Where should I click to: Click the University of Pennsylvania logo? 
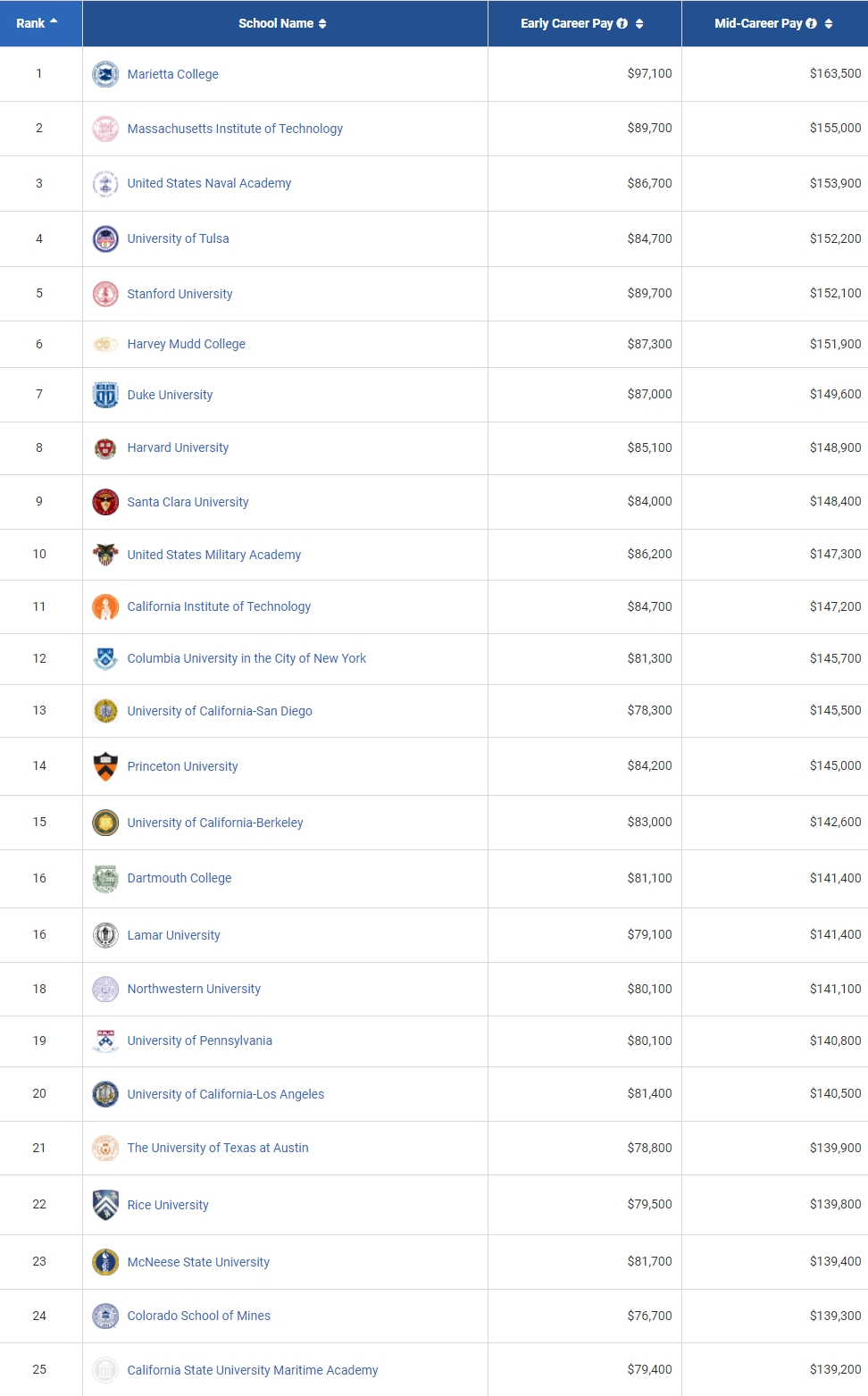(105, 1041)
